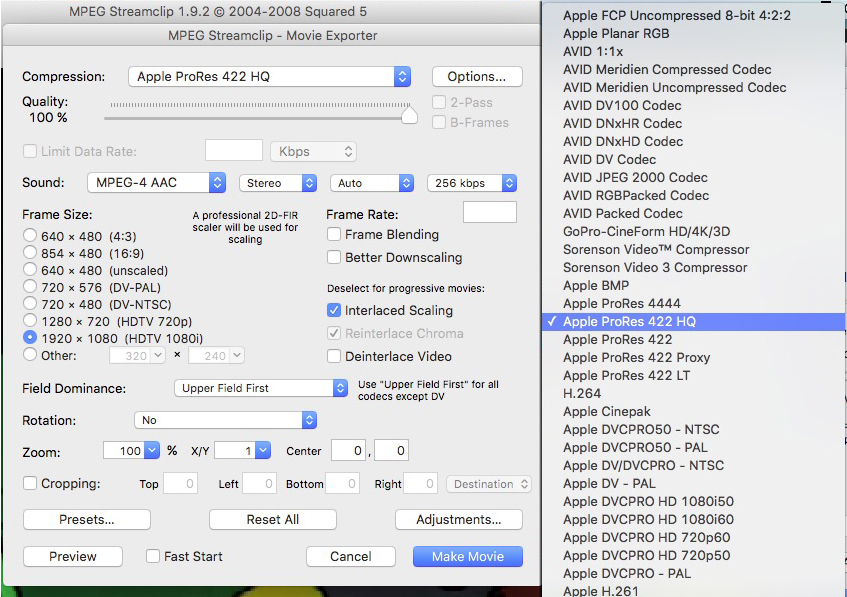The height and width of the screenshot is (597, 847).
Task: Open the Auto sample rate dropdown
Action: [x=372, y=183]
